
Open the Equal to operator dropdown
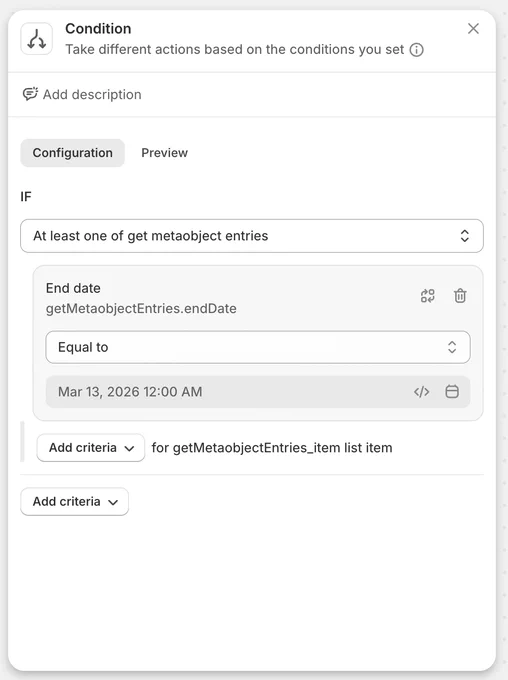[258, 347]
